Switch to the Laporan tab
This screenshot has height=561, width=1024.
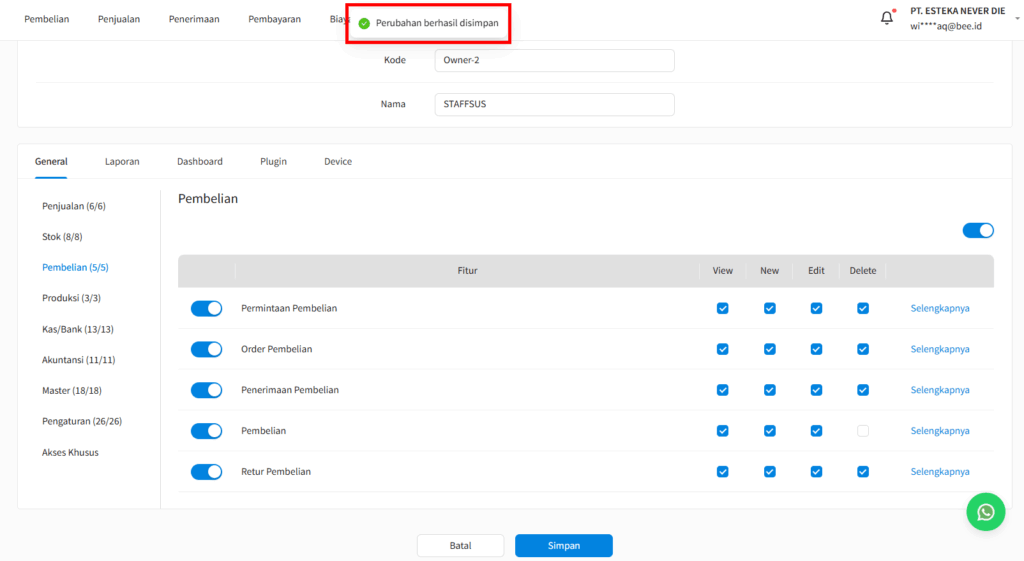[x=122, y=161]
